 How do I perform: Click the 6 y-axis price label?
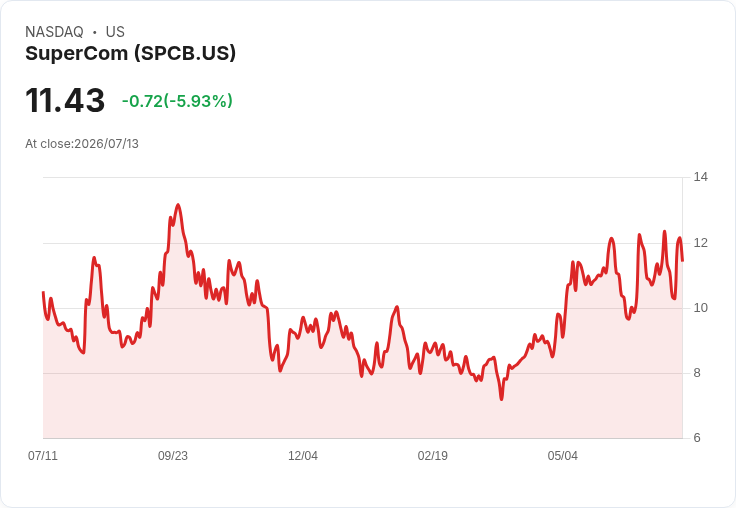[x=697, y=438]
